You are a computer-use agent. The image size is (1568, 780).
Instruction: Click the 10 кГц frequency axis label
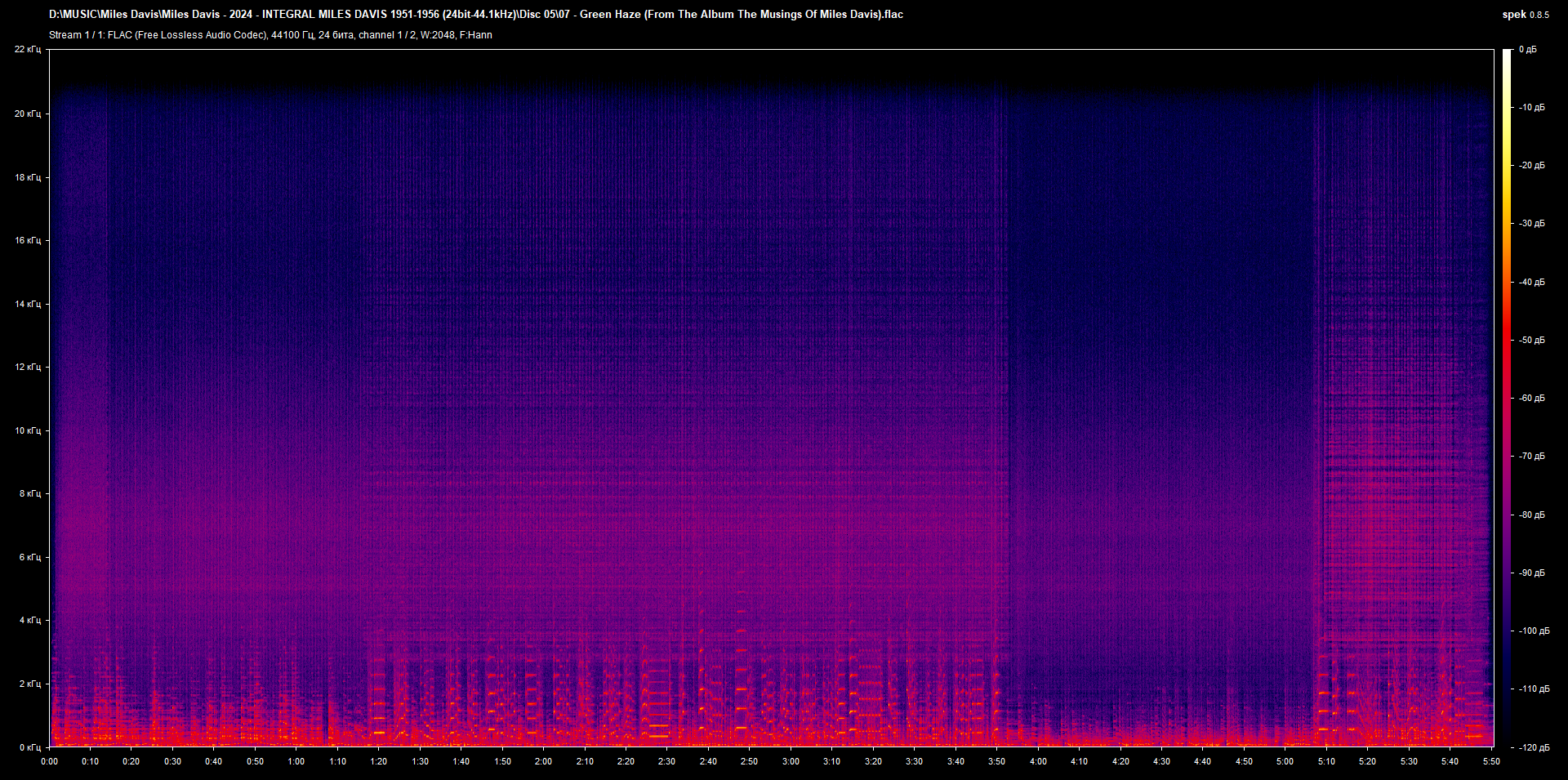(x=28, y=430)
